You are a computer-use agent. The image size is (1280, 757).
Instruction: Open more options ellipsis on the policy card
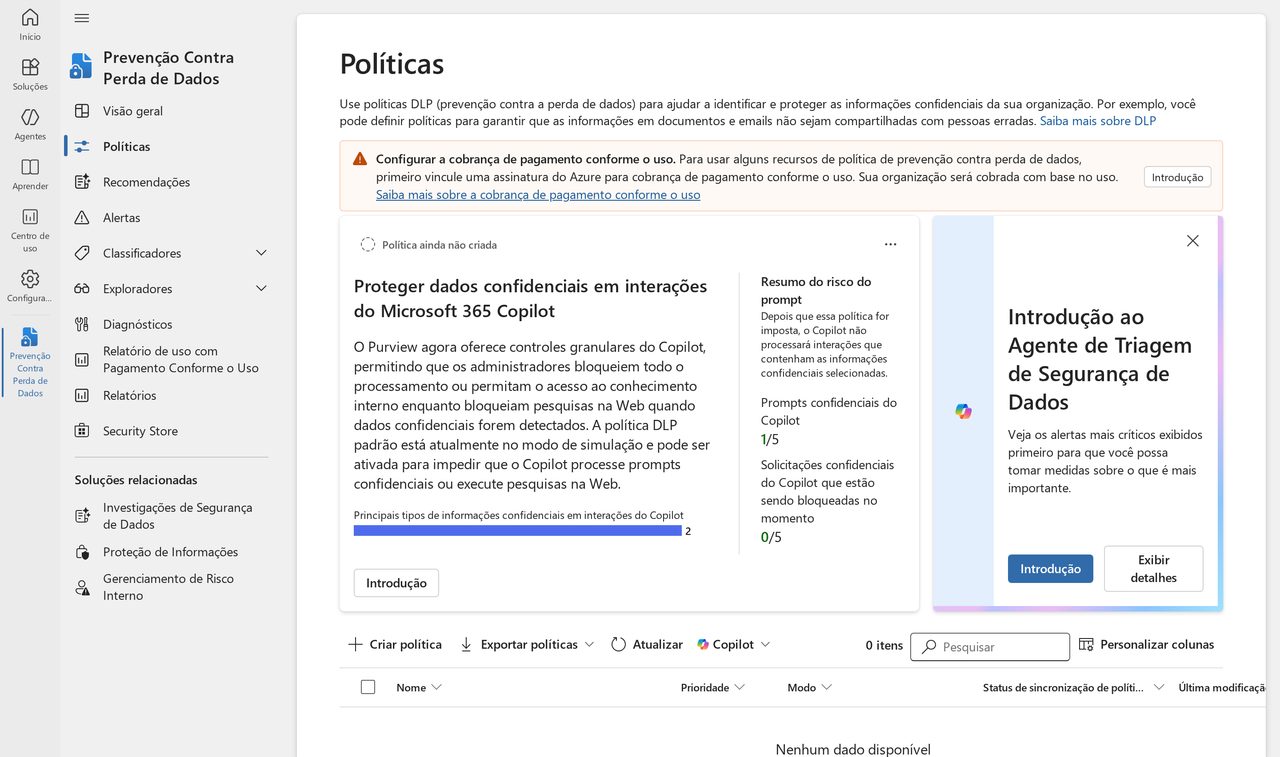890,244
